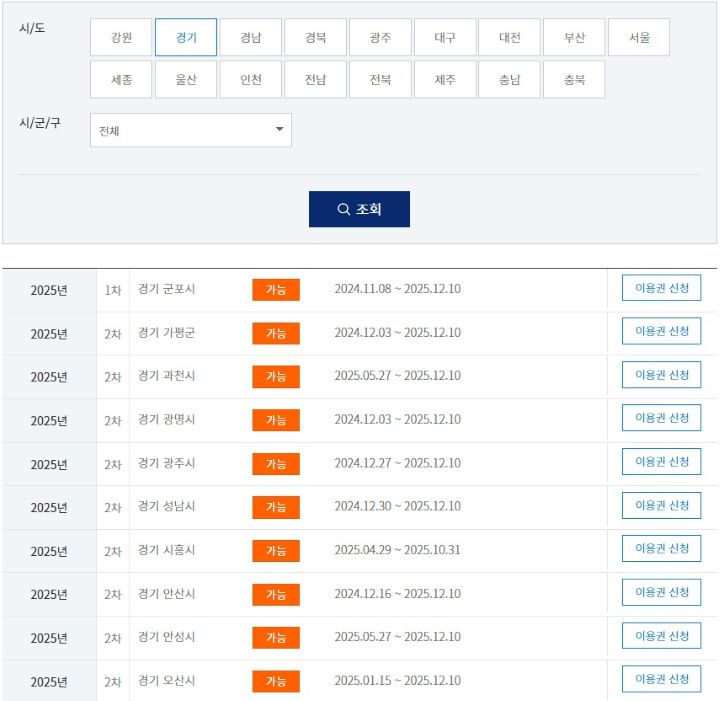Click the text 경기 안산시
This screenshot has height=701, width=720.
[167, 594]
